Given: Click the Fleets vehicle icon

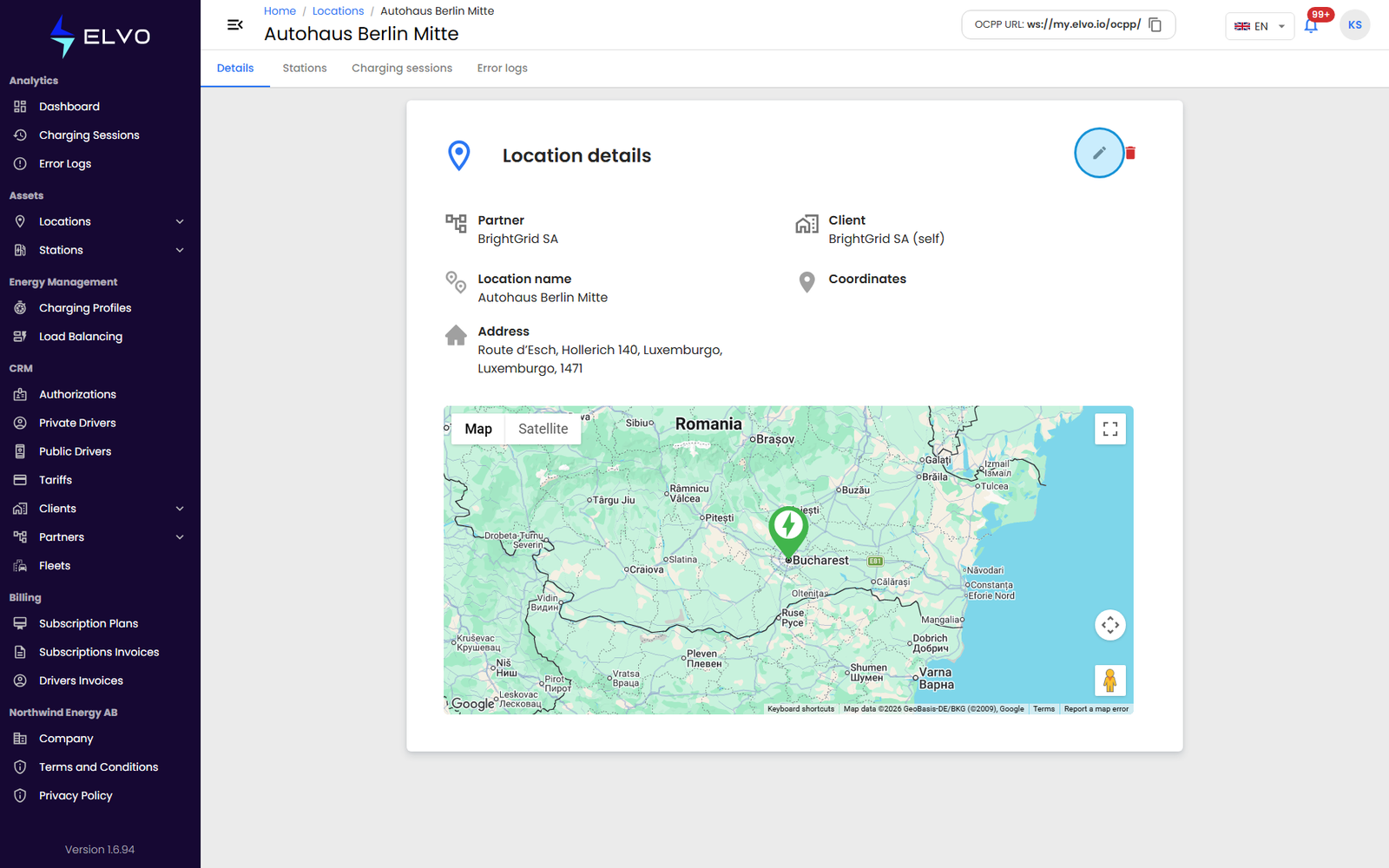Looking at the screenshot, I should point(20,566).
